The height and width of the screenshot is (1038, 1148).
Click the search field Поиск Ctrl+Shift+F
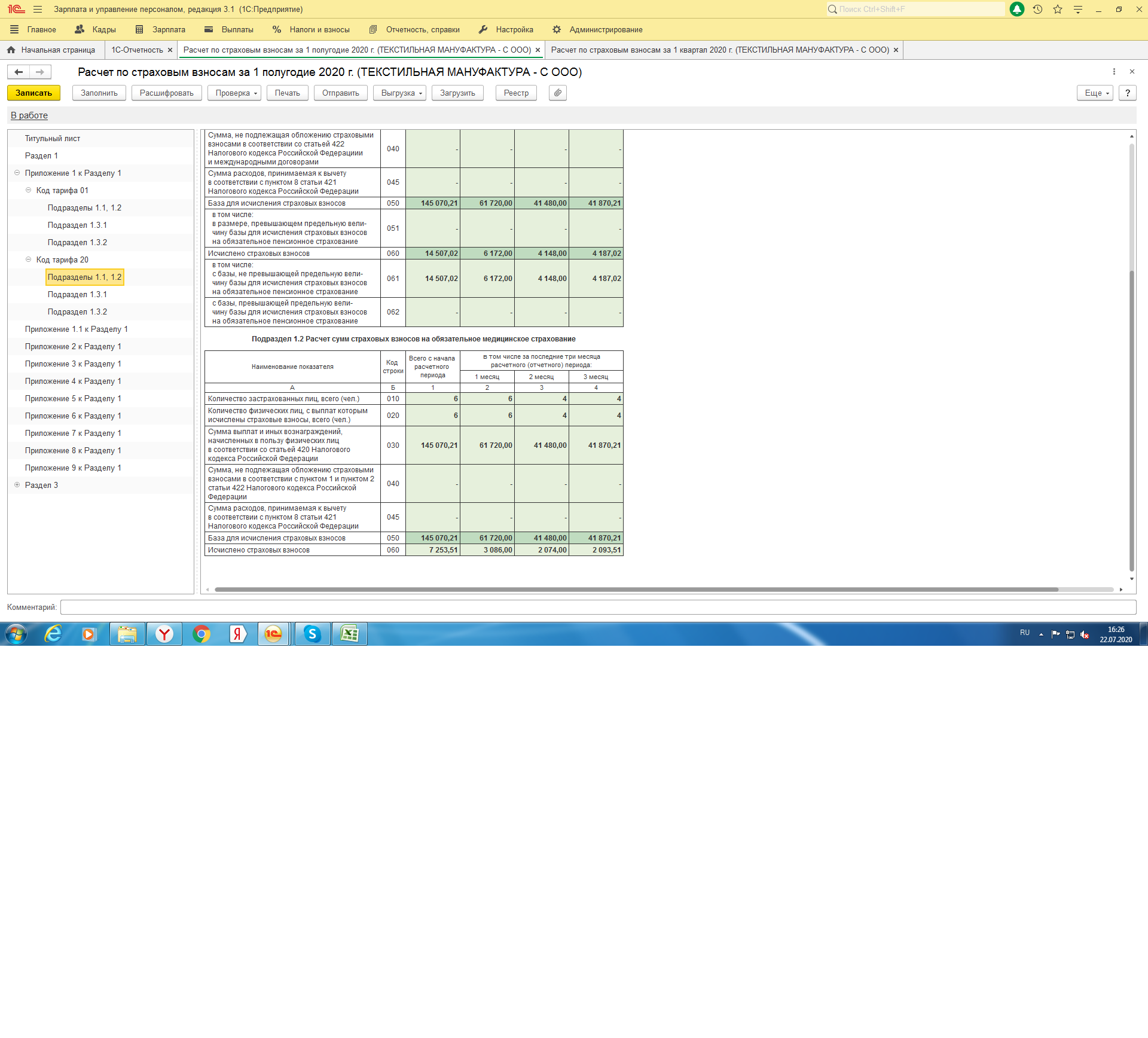coord(916,10)
